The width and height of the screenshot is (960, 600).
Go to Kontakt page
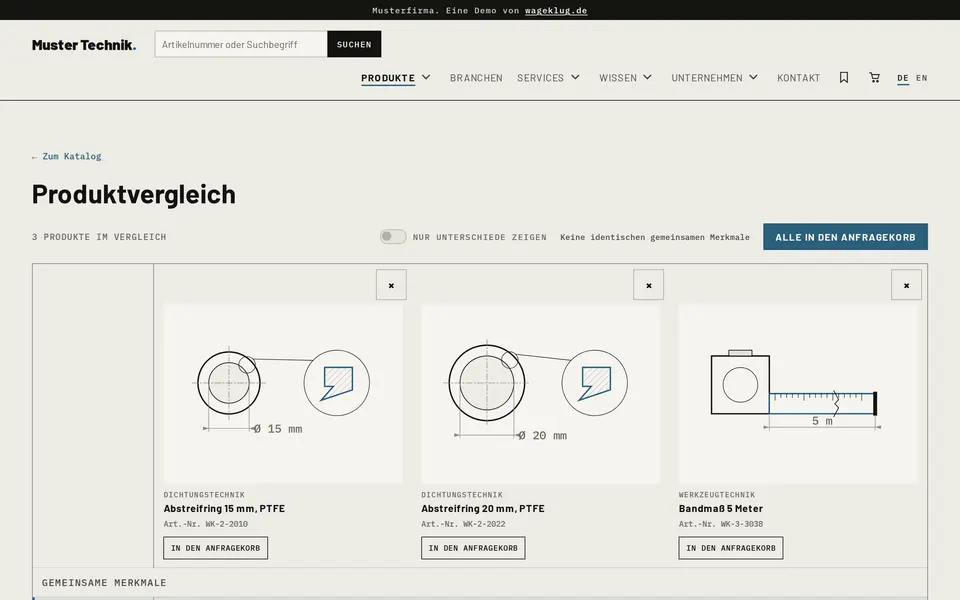coord(798,78)
